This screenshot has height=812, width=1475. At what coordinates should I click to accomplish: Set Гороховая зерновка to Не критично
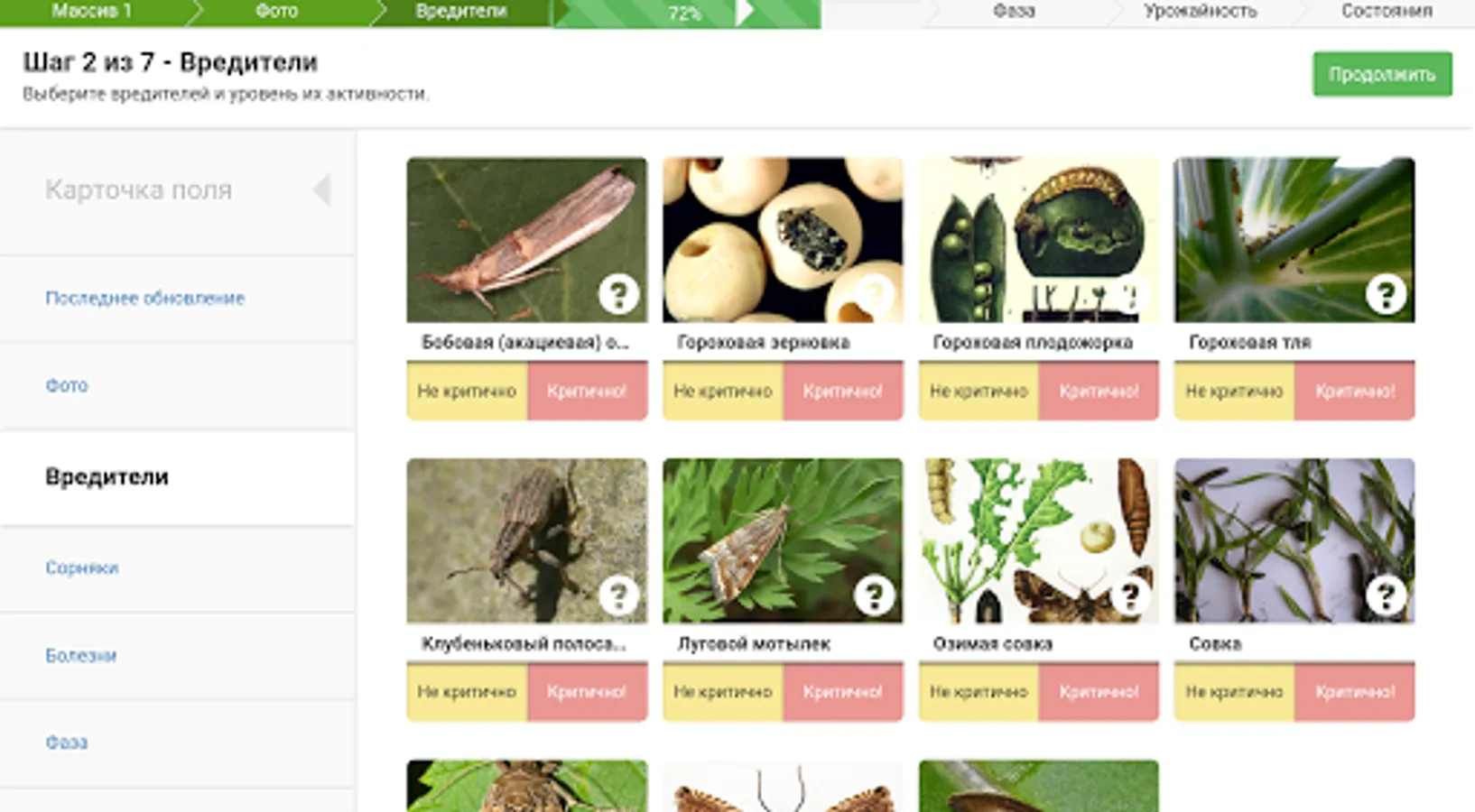click(723, 391)
